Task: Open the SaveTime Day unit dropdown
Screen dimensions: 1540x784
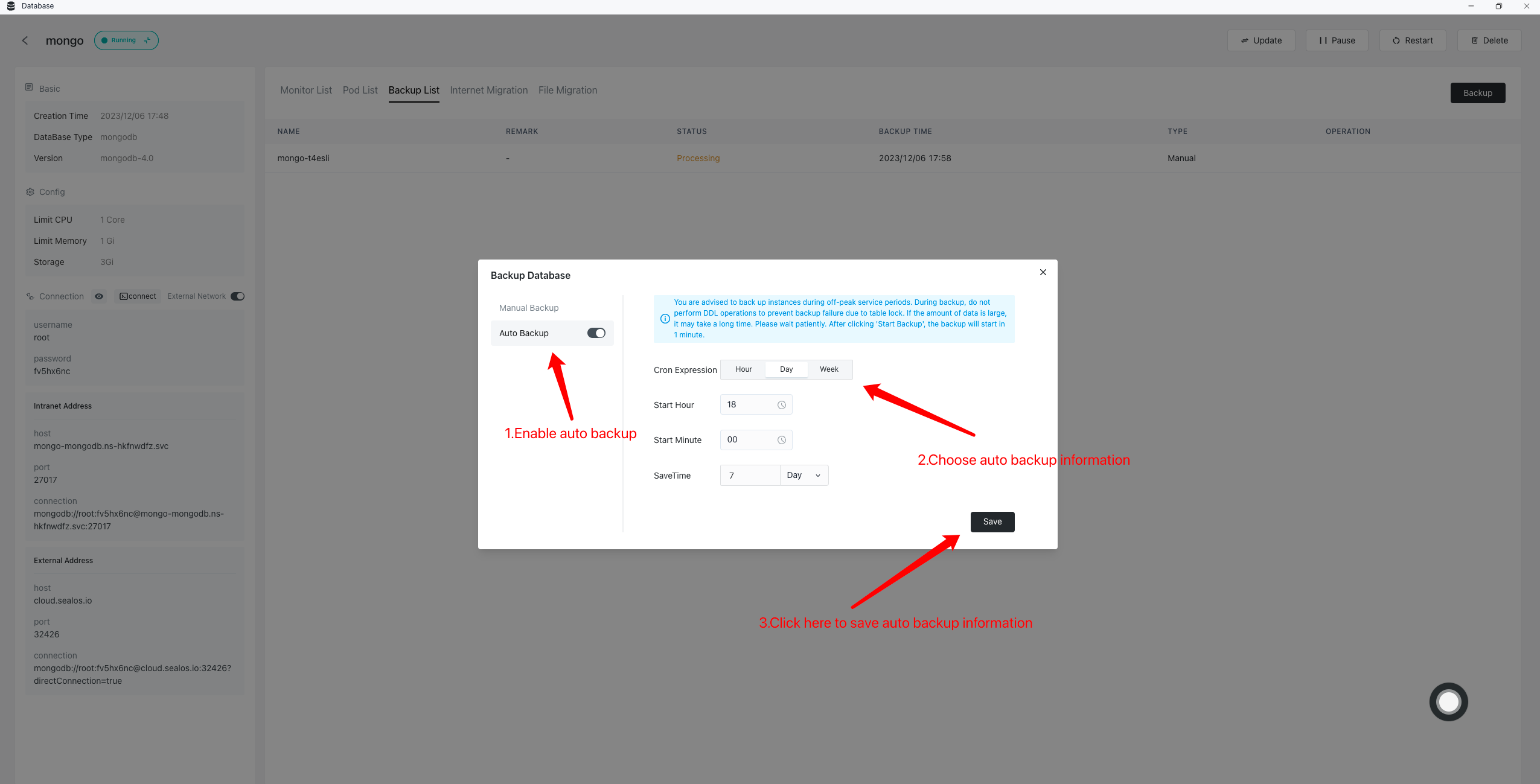Action: [804, 476]
